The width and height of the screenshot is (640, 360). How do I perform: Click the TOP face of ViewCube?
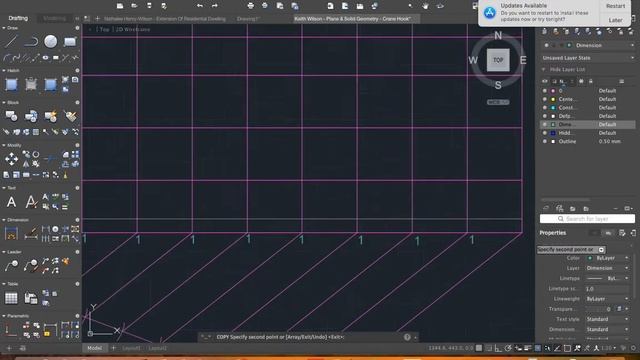[498, 60]
